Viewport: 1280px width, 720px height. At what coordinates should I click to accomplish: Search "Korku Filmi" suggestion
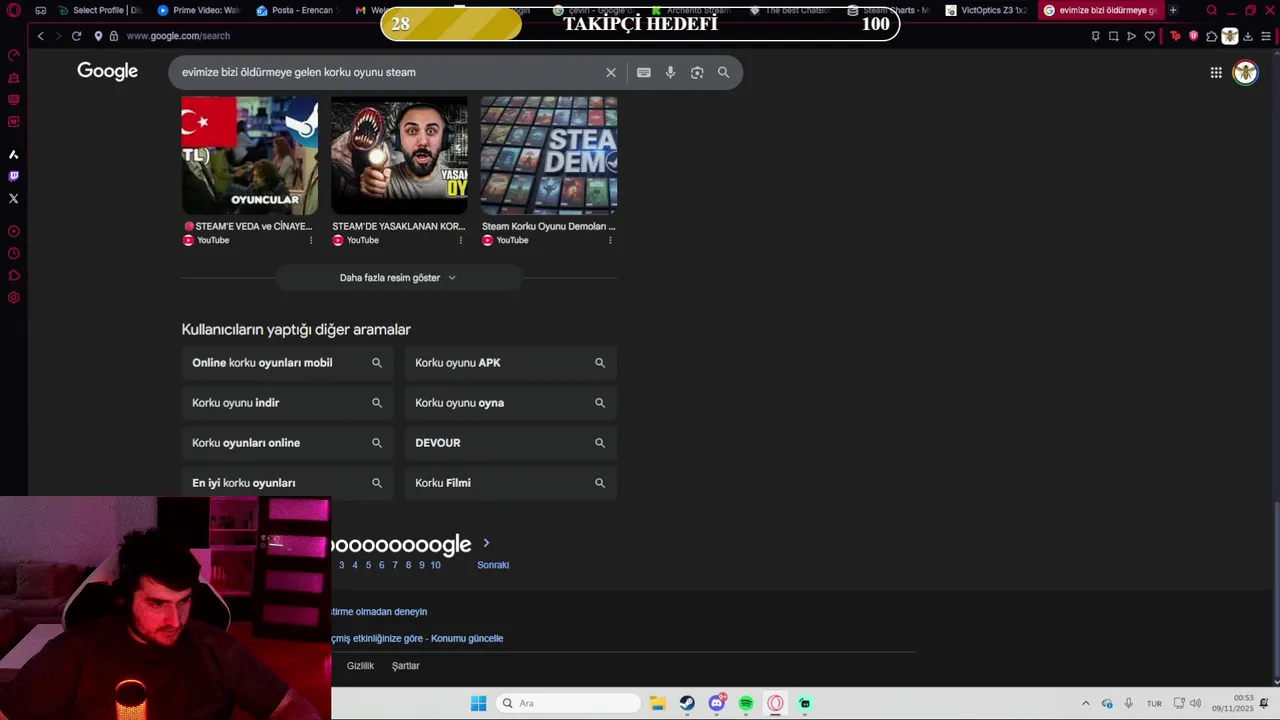coord(511,483)
